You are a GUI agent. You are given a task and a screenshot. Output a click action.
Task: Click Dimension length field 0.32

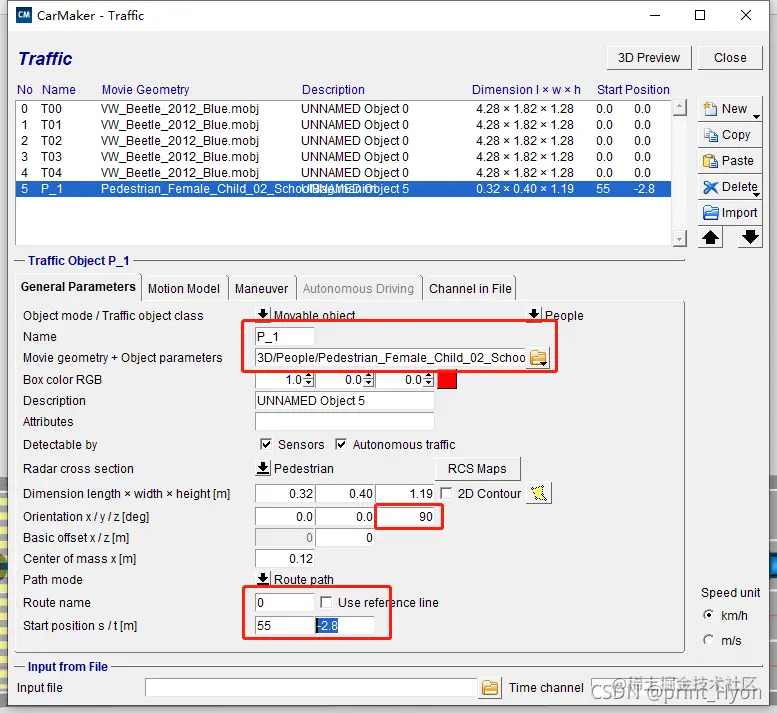click(285, 494)
